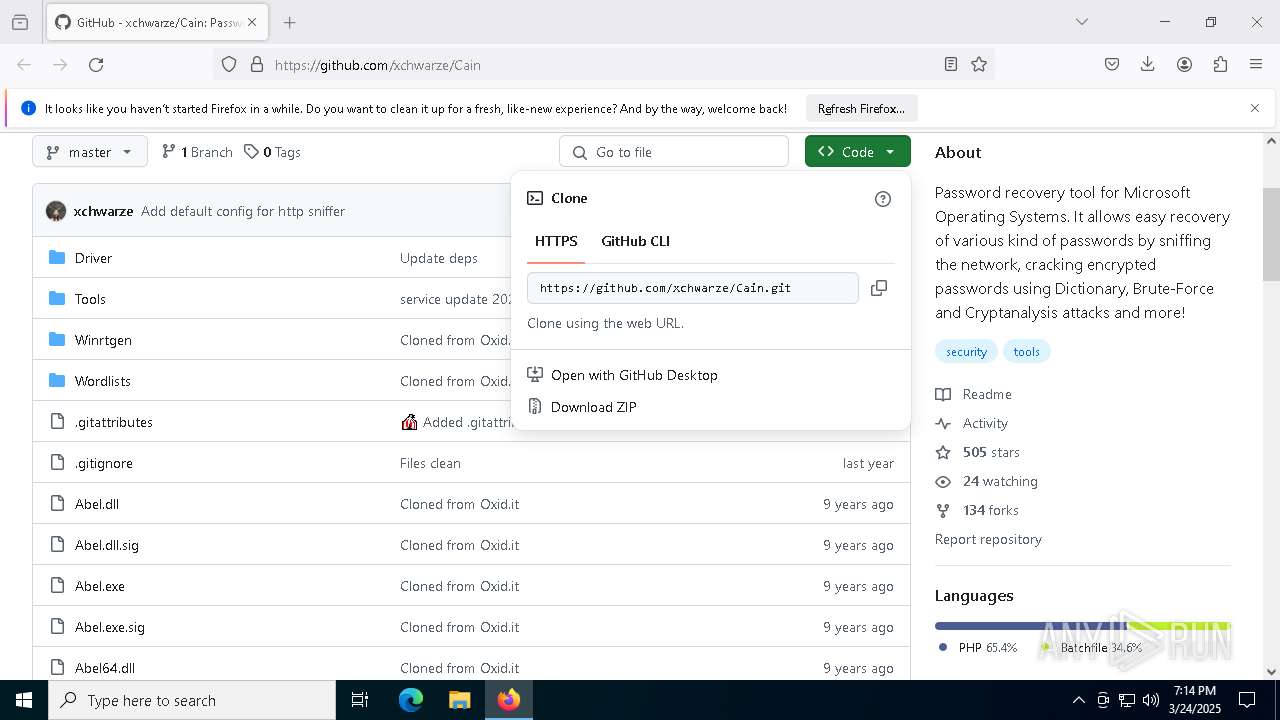The width and height of the screenshot is (1280, 720).
Task: View the 134 forks link
Action: [990, 510]
